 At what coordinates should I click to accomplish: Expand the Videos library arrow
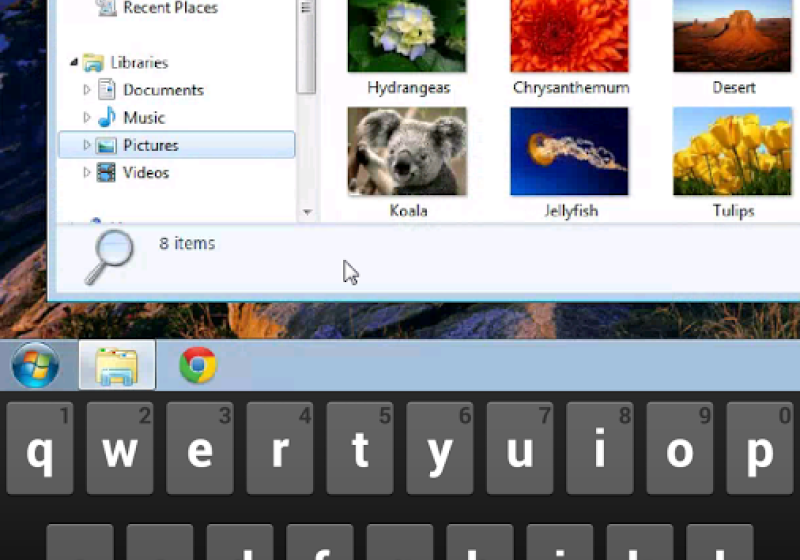[87, 173]
